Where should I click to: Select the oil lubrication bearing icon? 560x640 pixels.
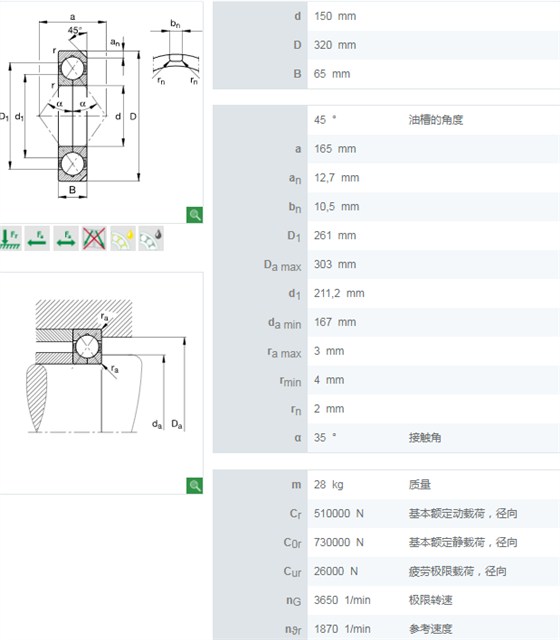(x=151, y=238)
